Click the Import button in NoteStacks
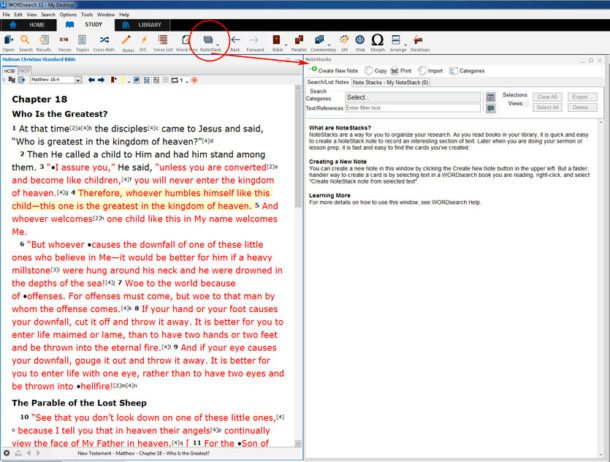Screen dimensions: 610x462 tap(431, 70)
